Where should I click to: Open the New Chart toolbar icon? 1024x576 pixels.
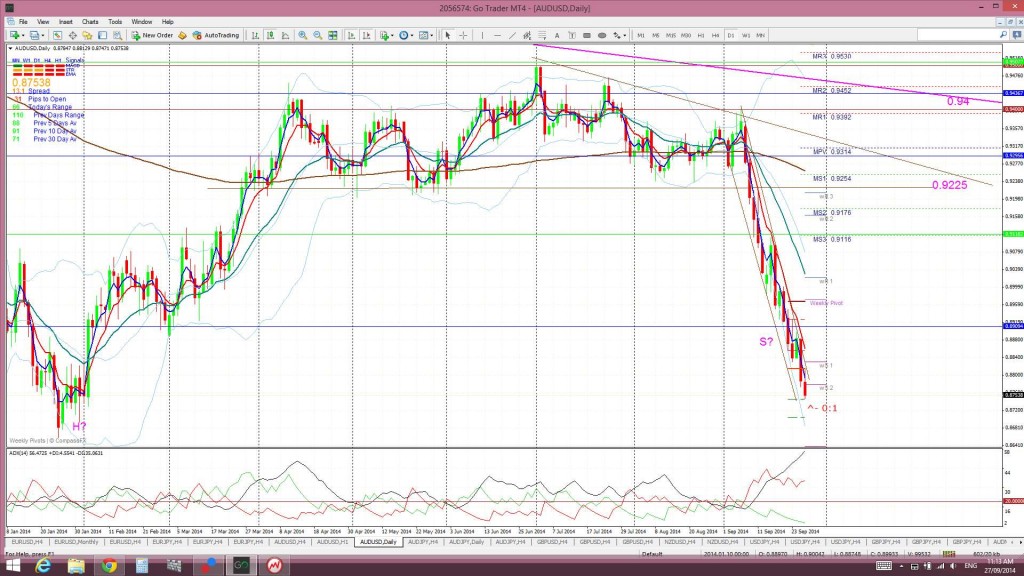[x=13, y=35]
